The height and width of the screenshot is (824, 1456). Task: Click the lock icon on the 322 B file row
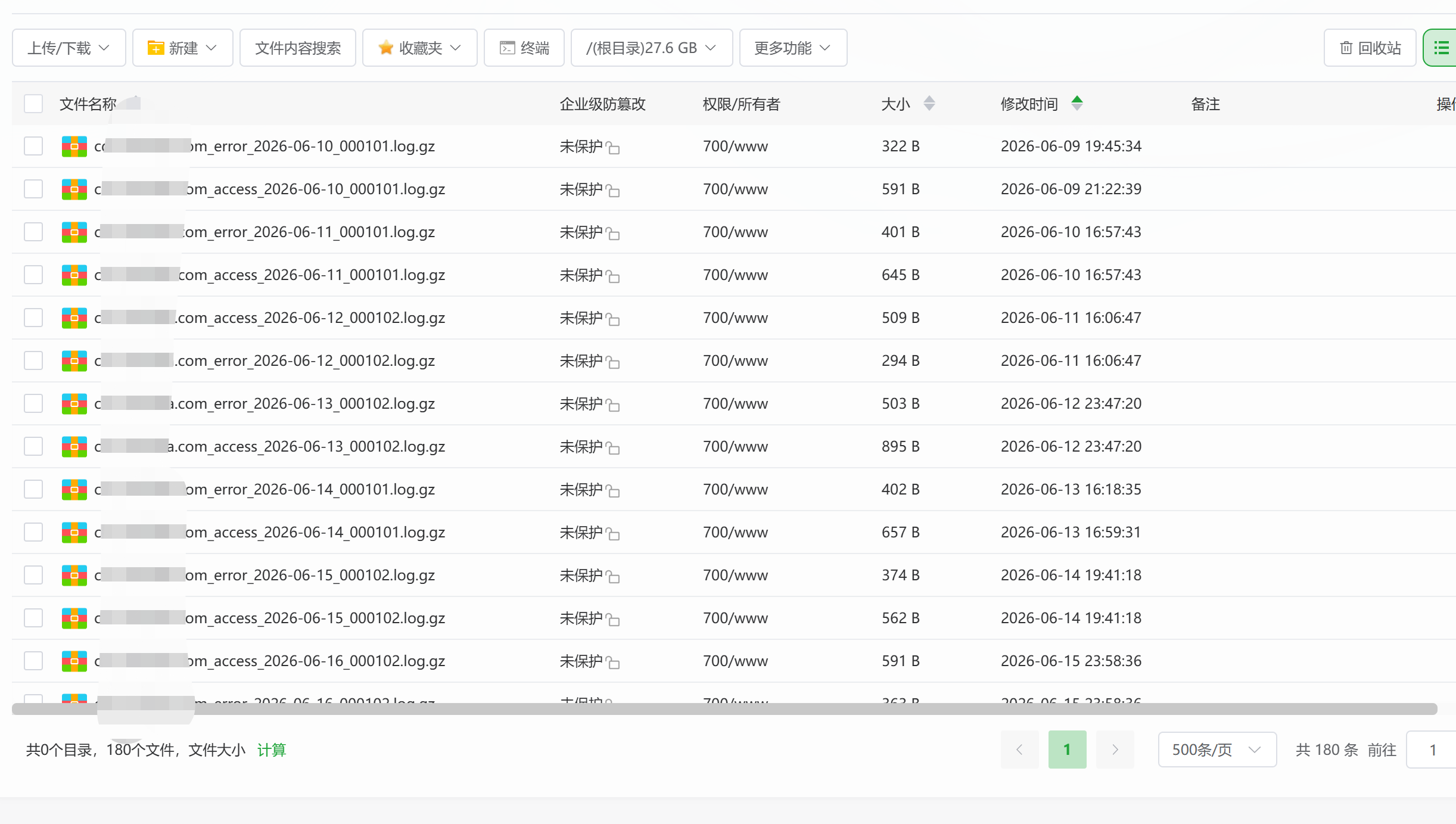[x=613, y=148]
